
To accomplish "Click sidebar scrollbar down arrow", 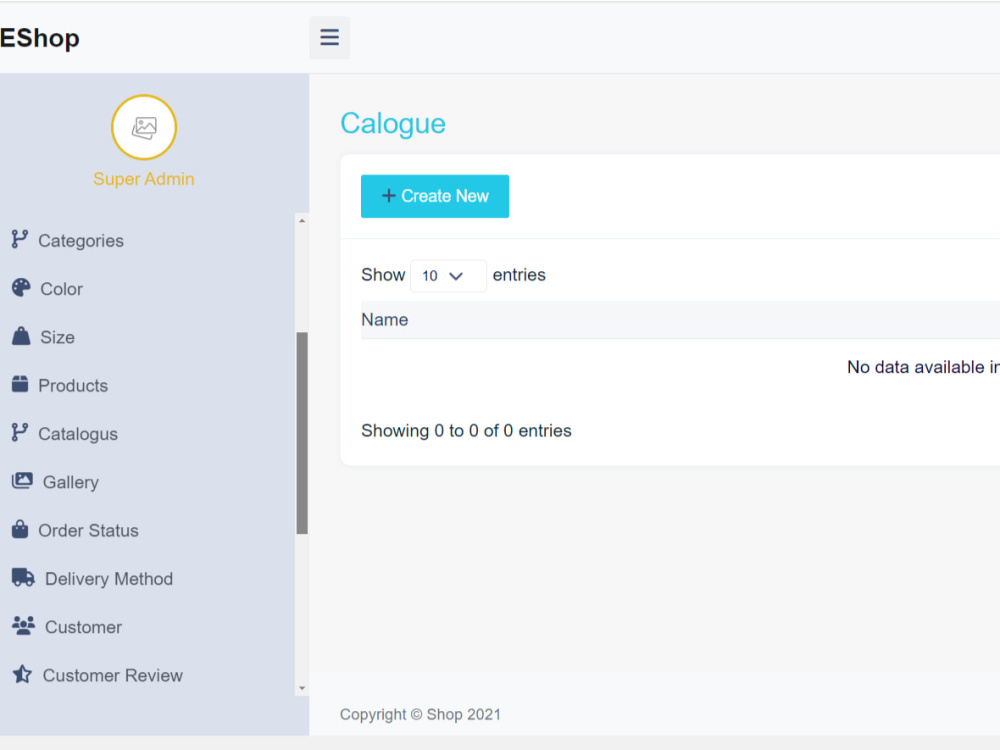I will click(302, 688).
